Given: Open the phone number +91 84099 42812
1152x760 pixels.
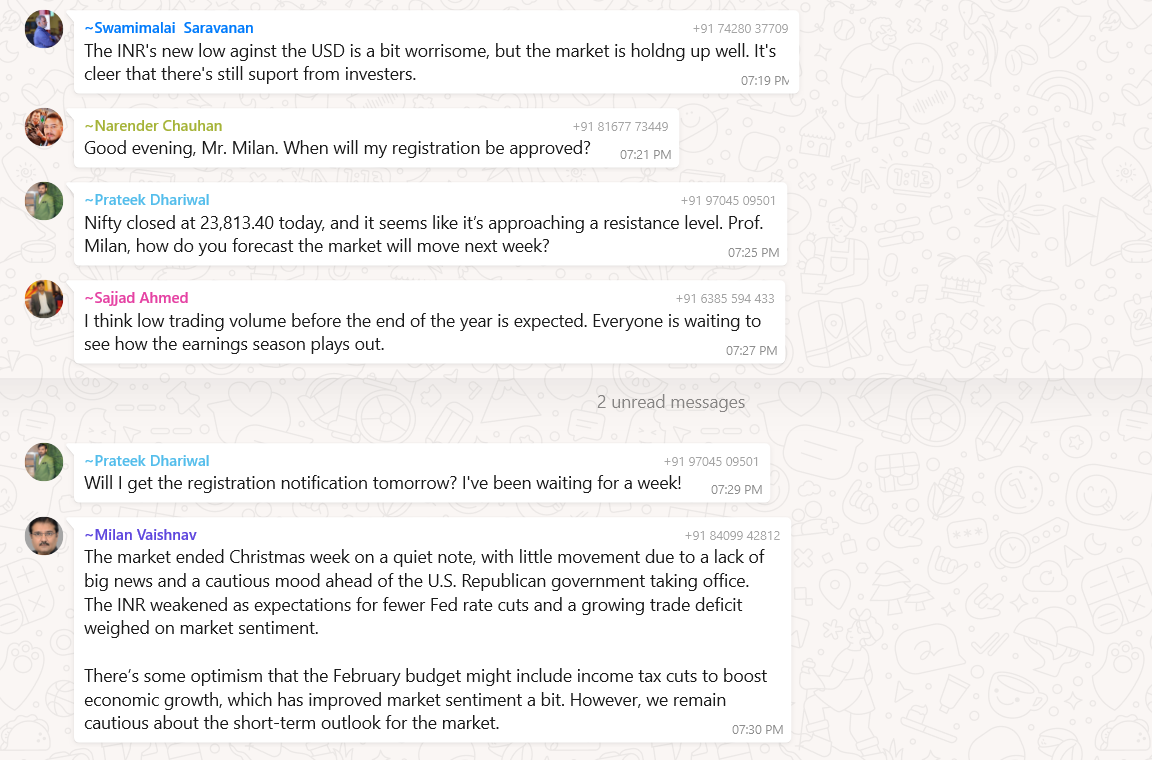Looking at the screenshot, I should [x=732, y=536].
